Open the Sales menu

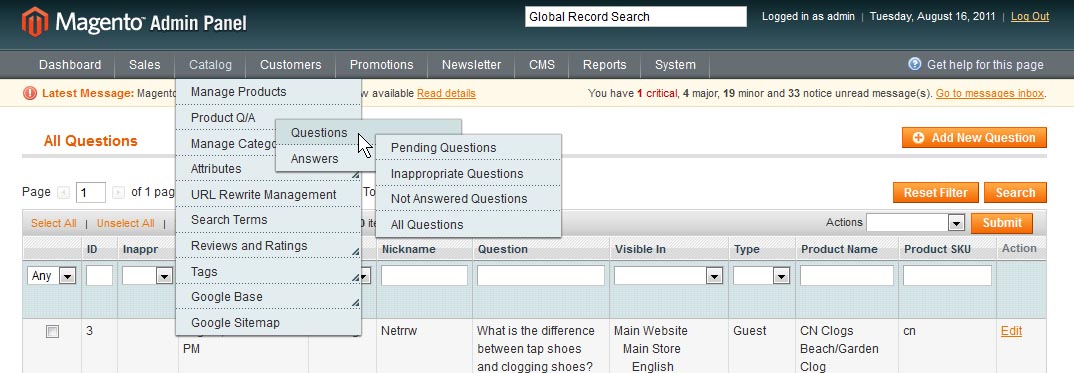pyautogui.click(x=145, y=65)
